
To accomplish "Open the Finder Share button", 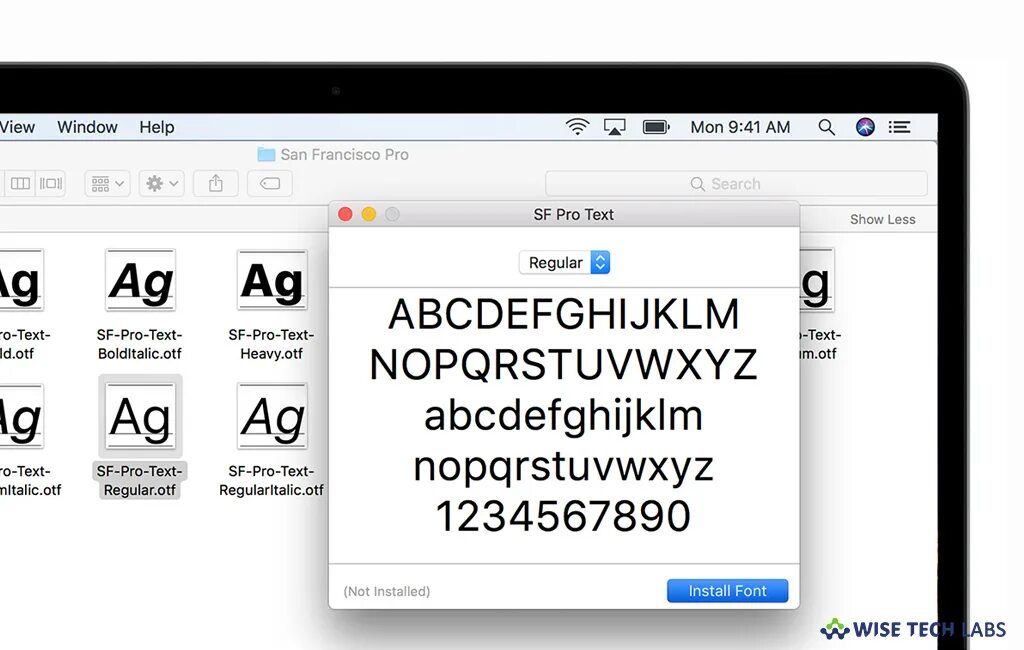I will [x=216, y=184].
